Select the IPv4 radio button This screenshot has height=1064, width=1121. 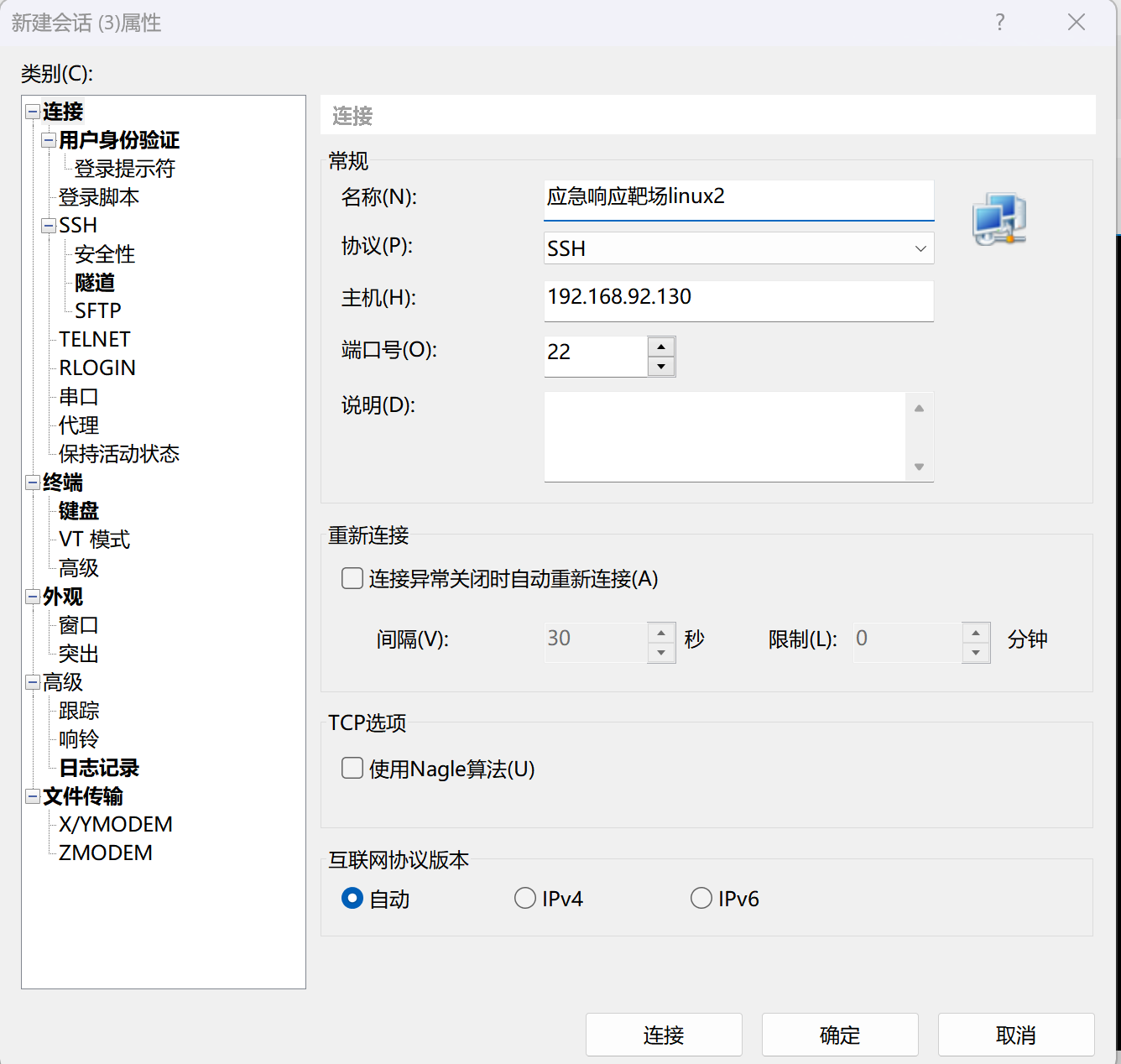click(x=525, y=898)
